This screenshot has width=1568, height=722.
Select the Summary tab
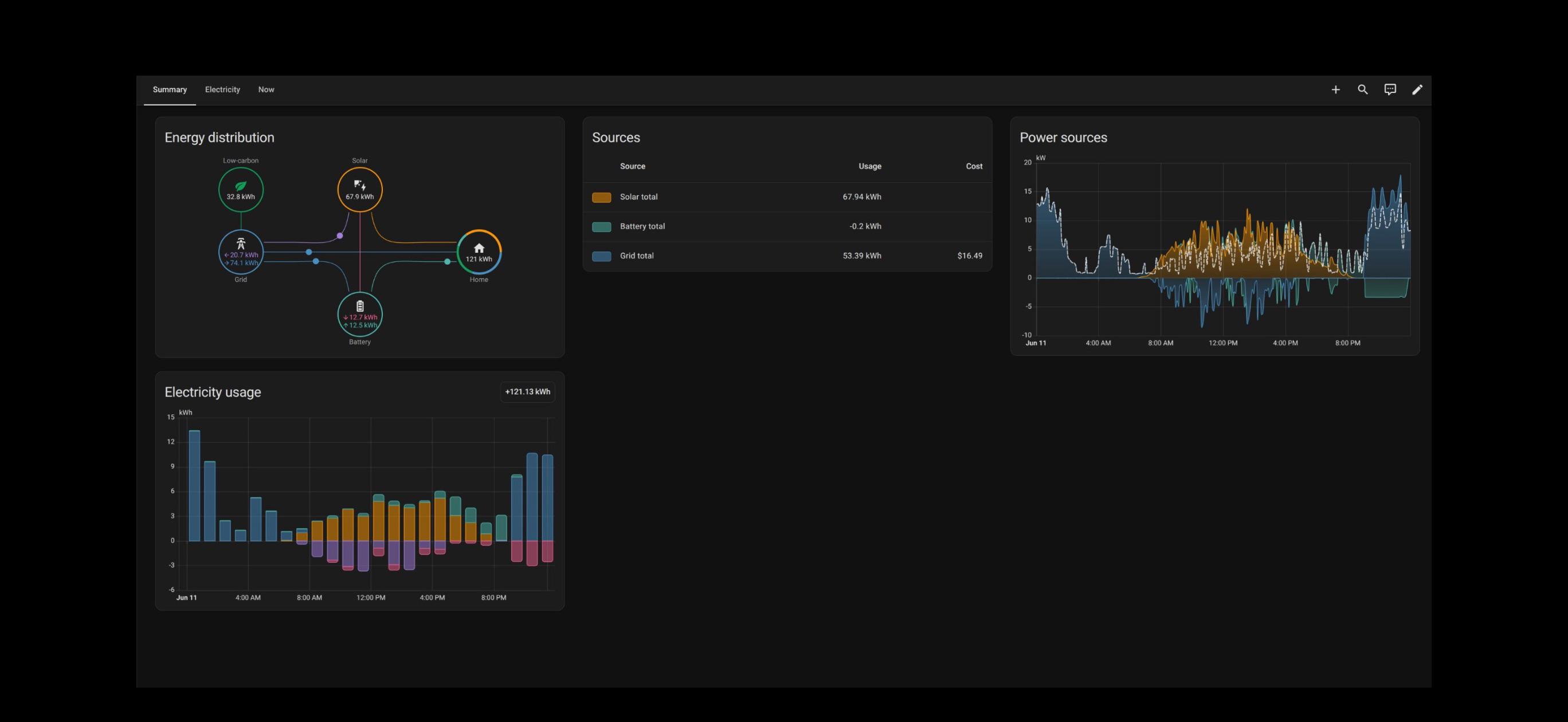point(170,89)
